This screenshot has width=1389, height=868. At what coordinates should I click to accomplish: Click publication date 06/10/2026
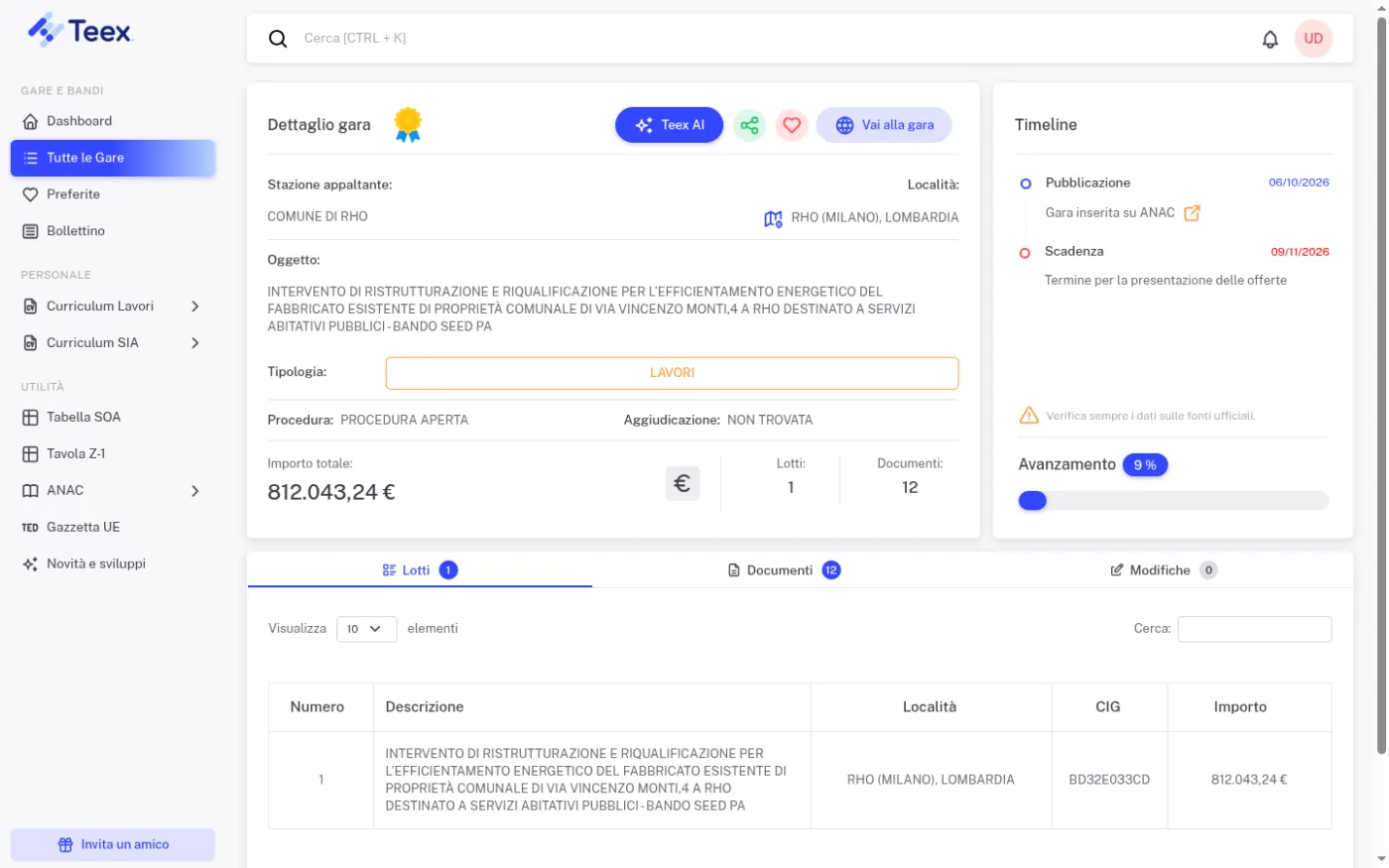click(1299, 183)
